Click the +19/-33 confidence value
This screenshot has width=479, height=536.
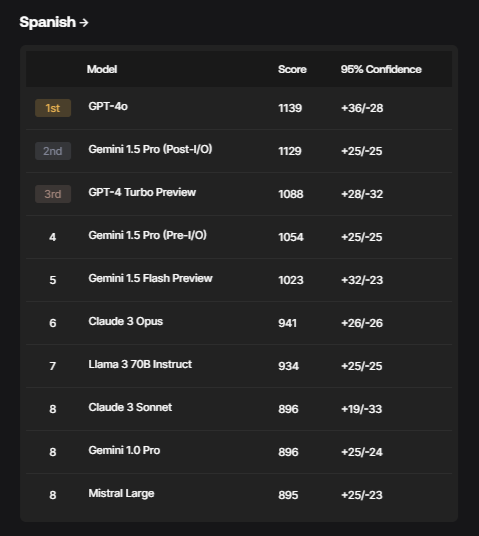coord(361,409)
